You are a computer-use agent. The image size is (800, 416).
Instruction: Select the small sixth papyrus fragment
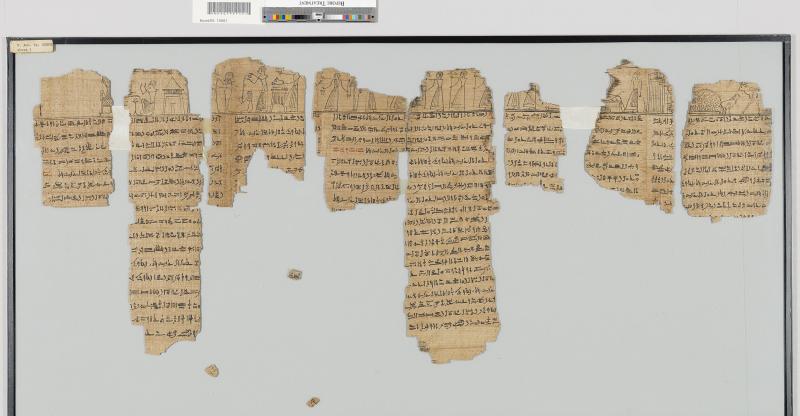click(x=533, y=140)
